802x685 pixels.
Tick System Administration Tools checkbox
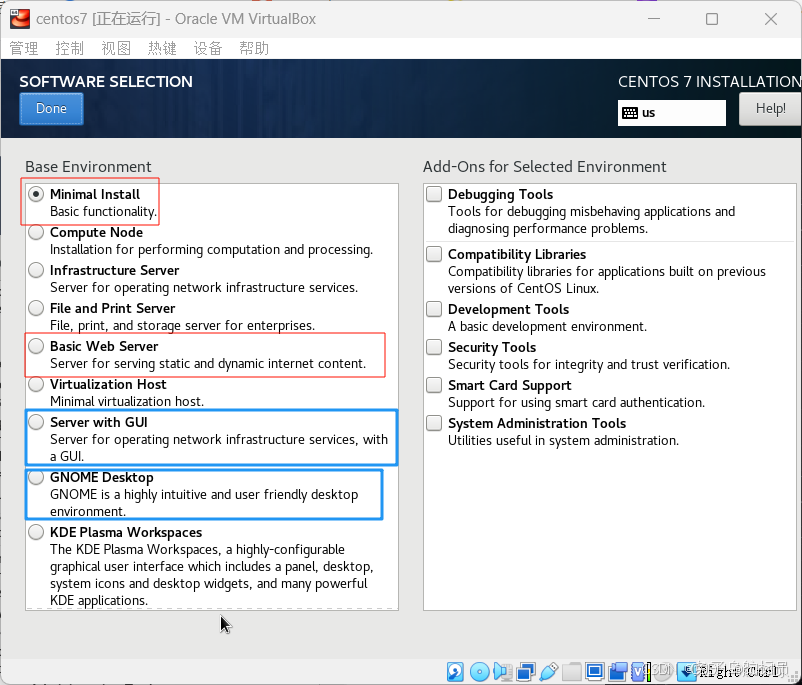[434, 423]
